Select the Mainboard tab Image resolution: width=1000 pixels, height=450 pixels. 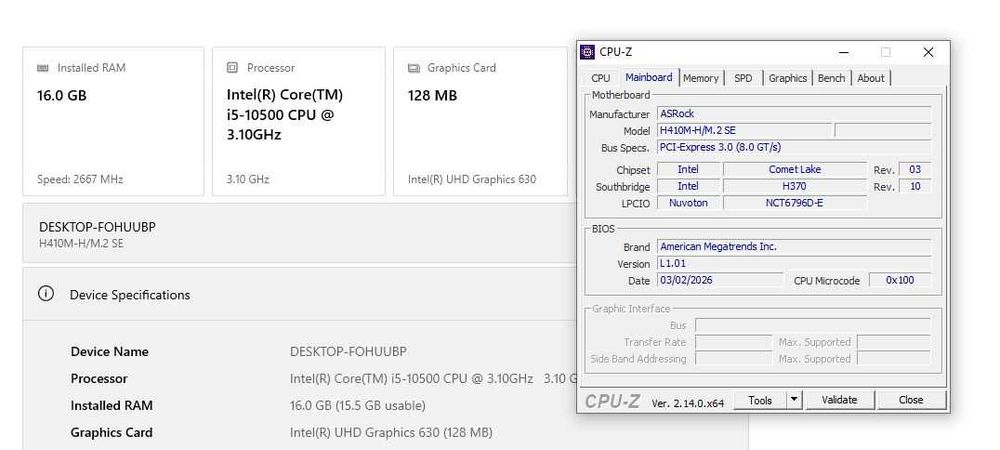pyautogui.click(x=649, y=77)
